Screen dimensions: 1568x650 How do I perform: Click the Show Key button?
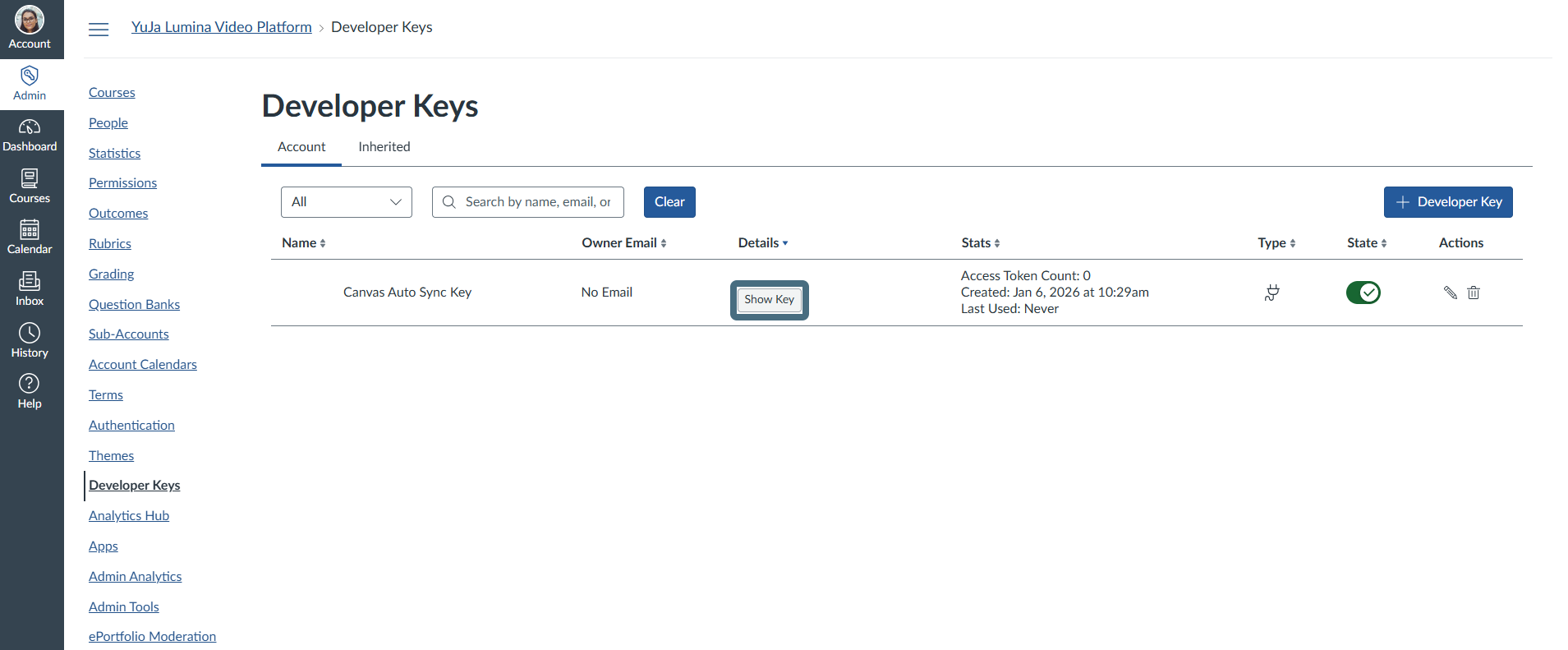click(770, 300)
